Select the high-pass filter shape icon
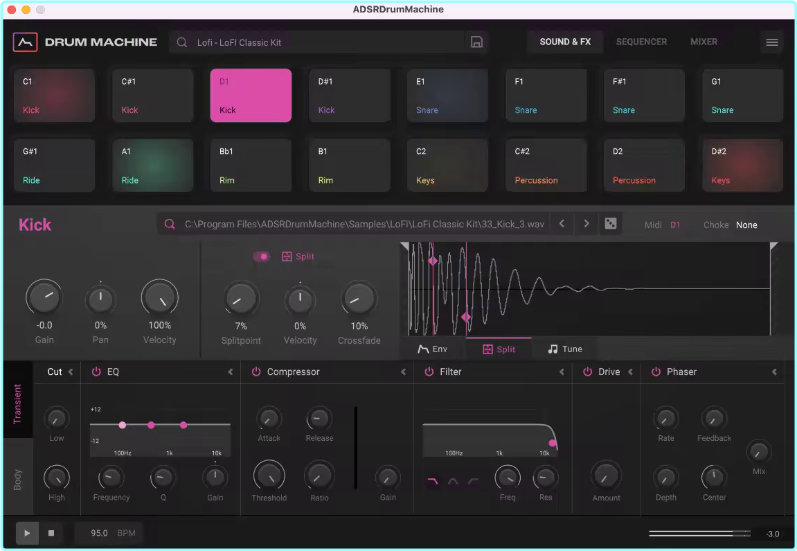Viewport: 797px width, 551px height. [473, 480]
